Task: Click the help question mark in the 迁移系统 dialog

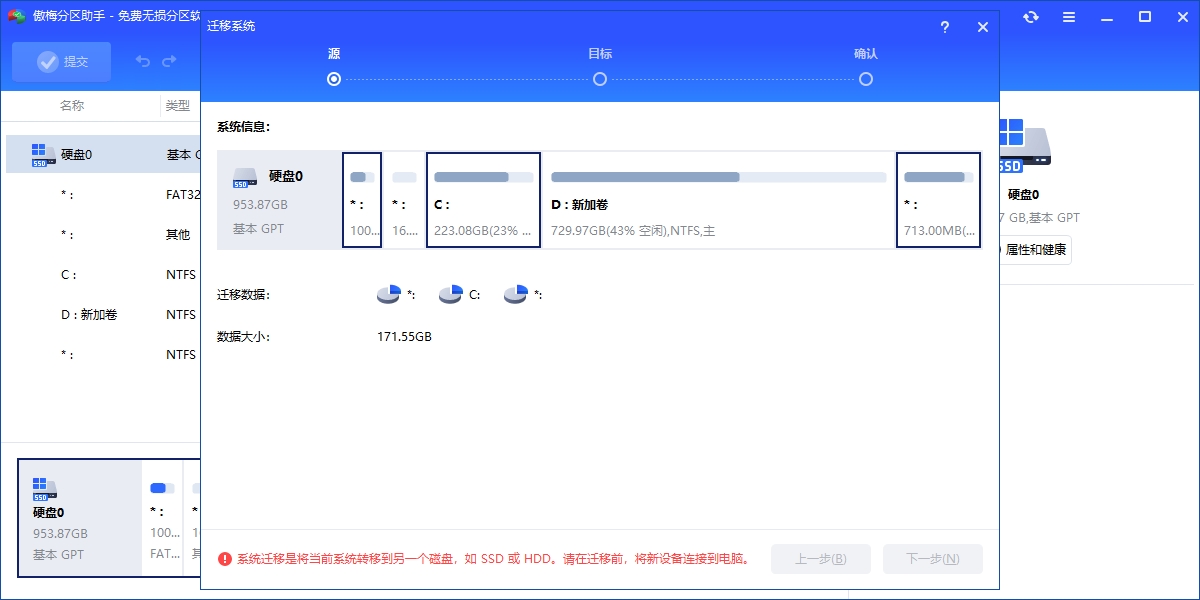Action: (x=944, y=27)
